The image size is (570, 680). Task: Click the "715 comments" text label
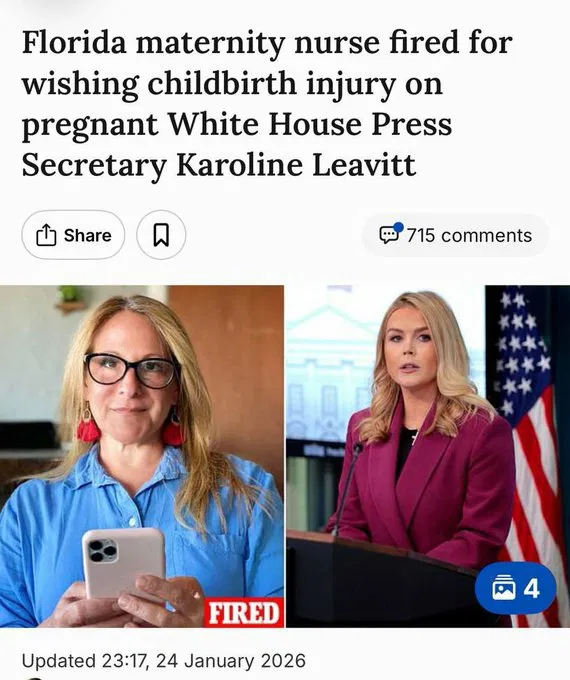(469, 235)
